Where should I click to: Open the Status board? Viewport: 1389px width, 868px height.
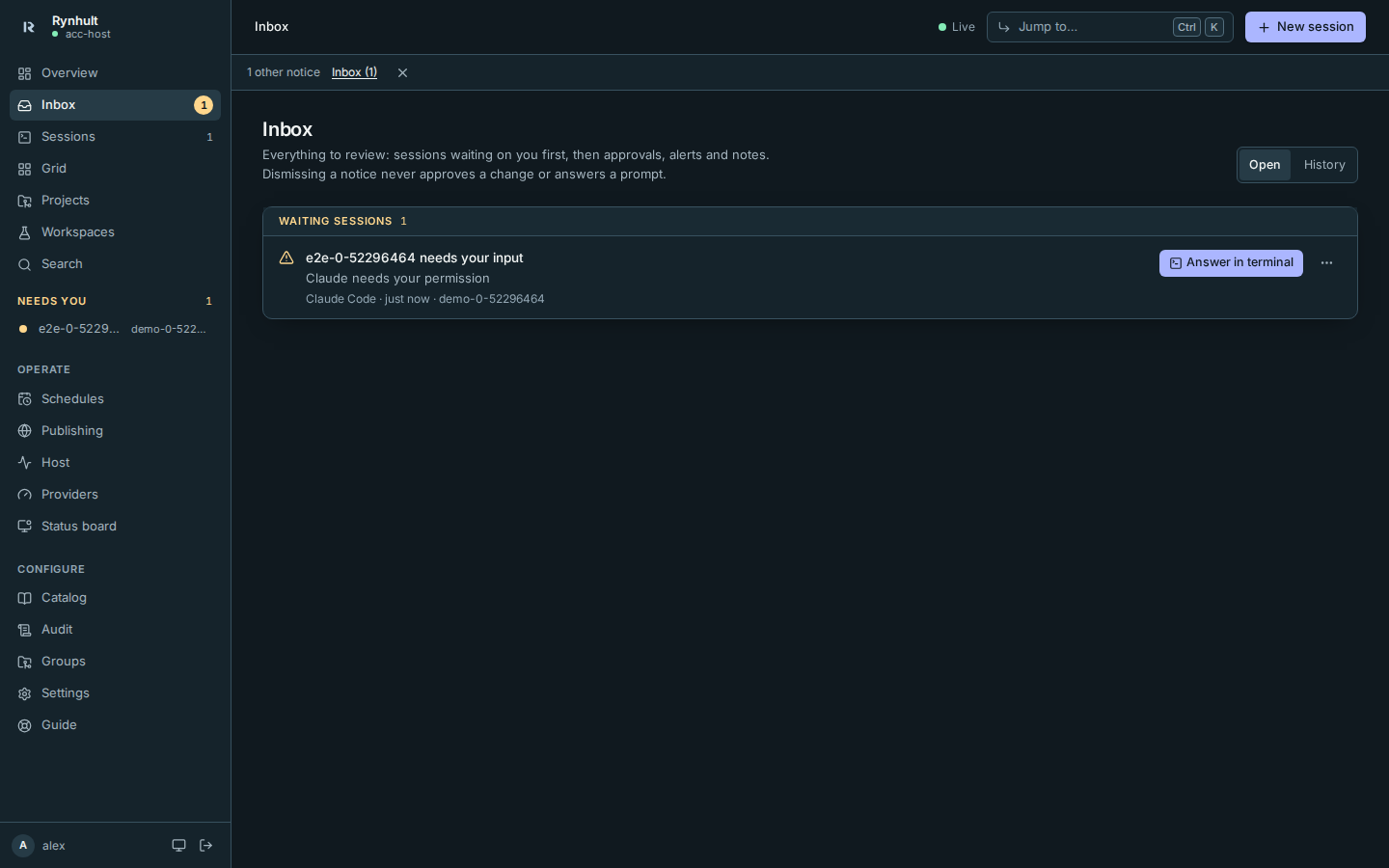coord(115,527)
